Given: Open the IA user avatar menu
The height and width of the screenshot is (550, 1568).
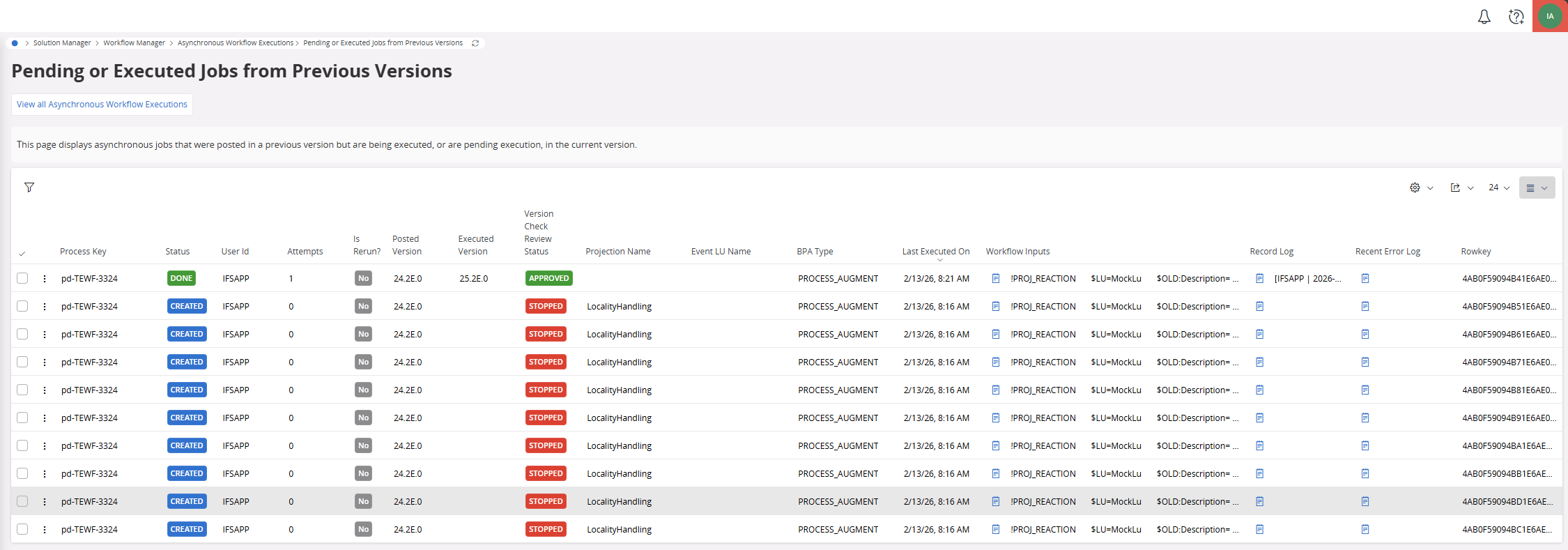Looking at the screenshot, I should click(x=1550, y=16).
